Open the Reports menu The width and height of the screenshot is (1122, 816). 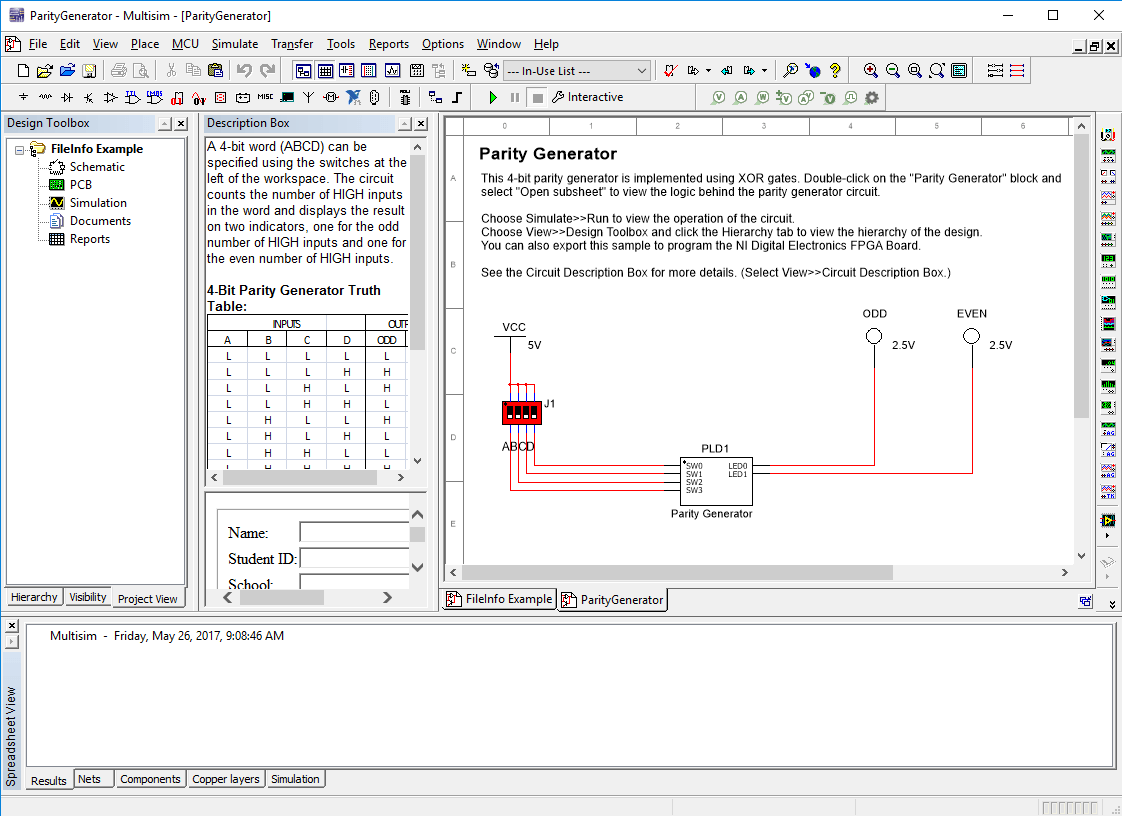tap(389, 44)
